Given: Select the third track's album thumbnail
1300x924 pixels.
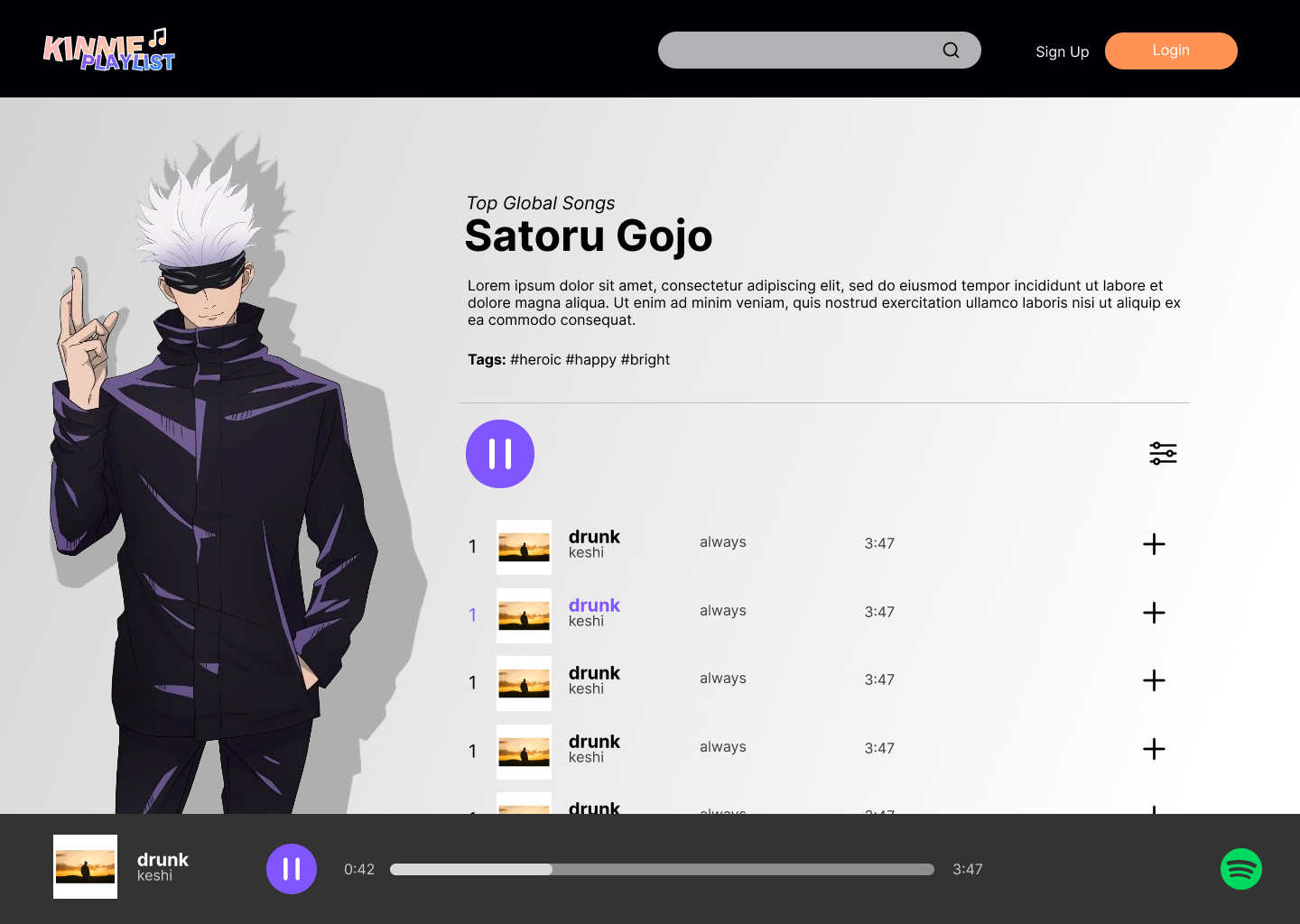Looking at the screenshot, I should coord(524,683).
